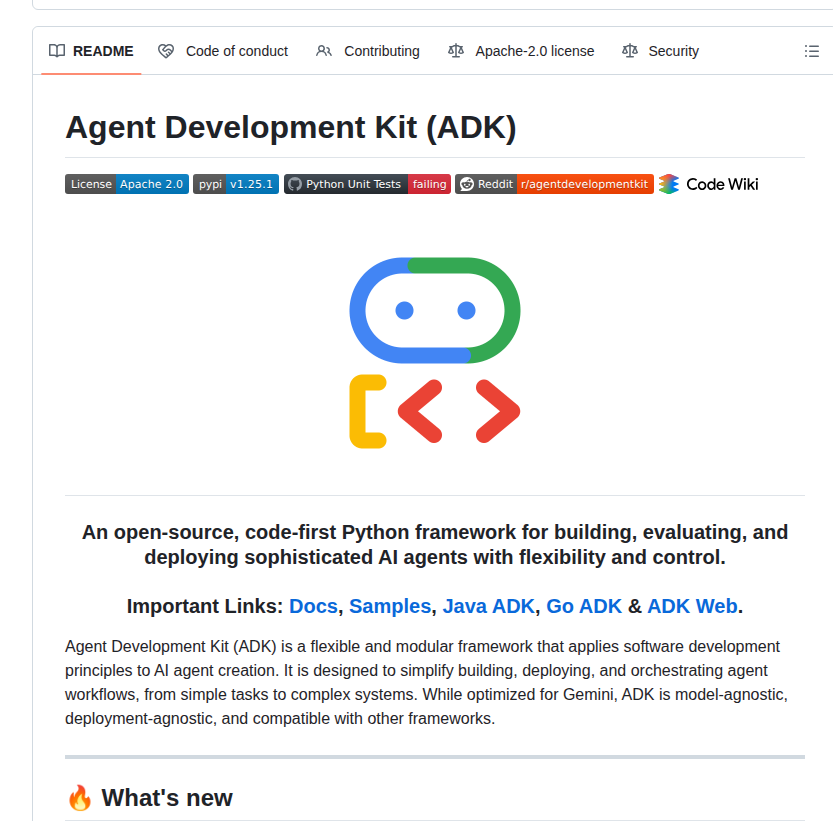
Task: Open the Samples link
Action: (x=389, y=606)
